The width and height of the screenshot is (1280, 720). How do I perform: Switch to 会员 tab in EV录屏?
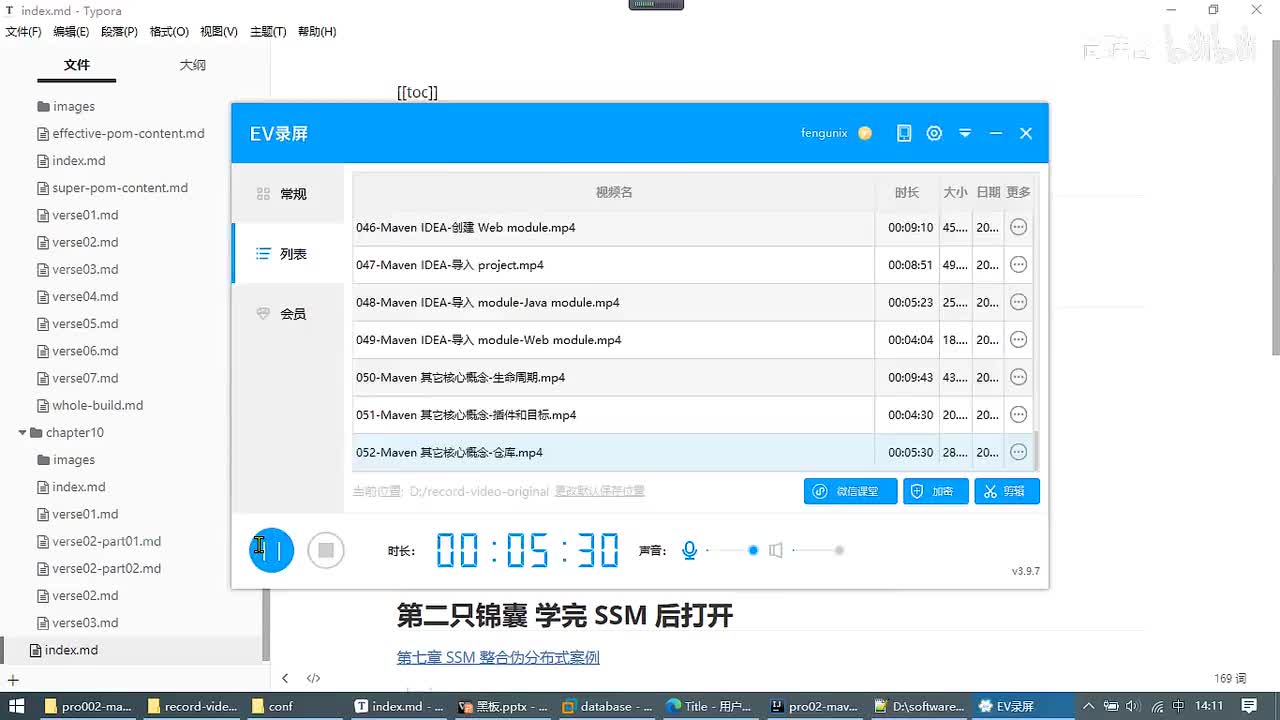(x=288, y=314)
